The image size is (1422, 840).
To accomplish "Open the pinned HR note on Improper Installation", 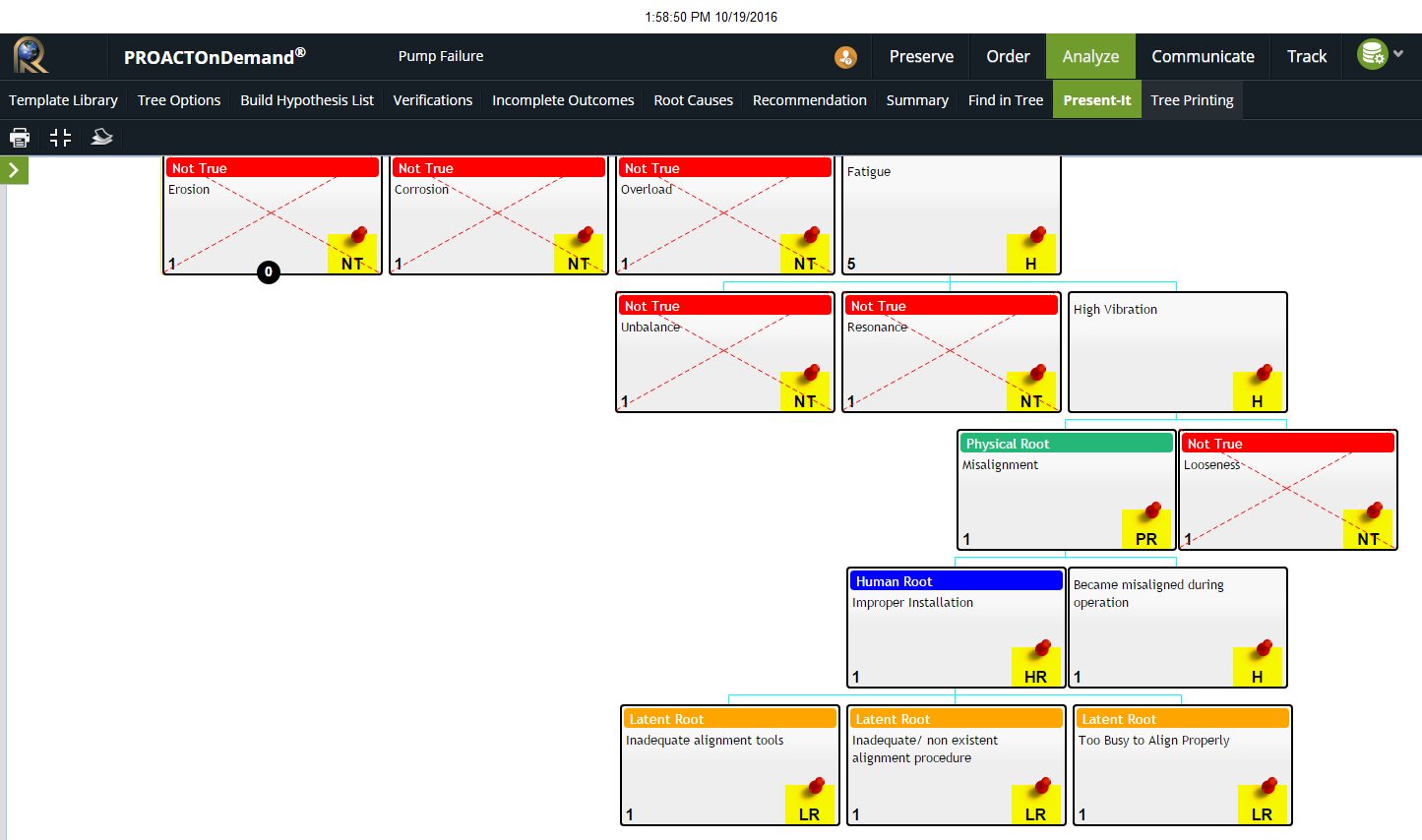I will coord(1036,666).
